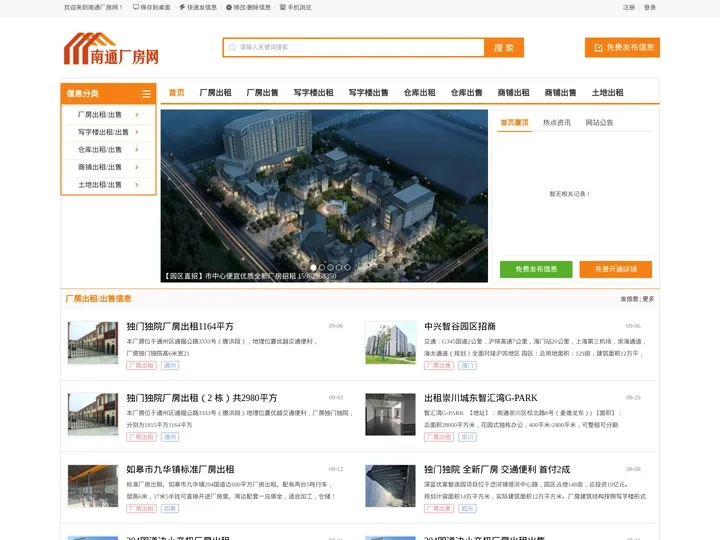Select the third carousel slide dot
Viewport: 720px width, 540px height.
tap(330, 267)
